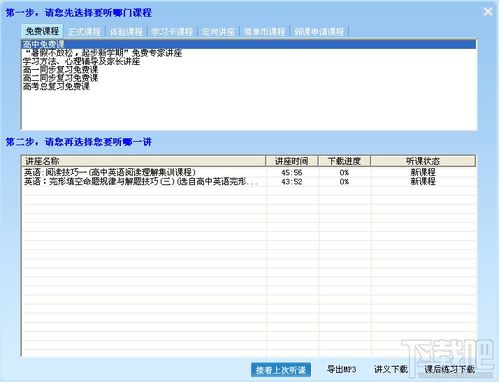The height and width of the screenshot is (382, 499).
Task: Choose the 暑假不放松 free expert lecture course
Action: point(103,53)
